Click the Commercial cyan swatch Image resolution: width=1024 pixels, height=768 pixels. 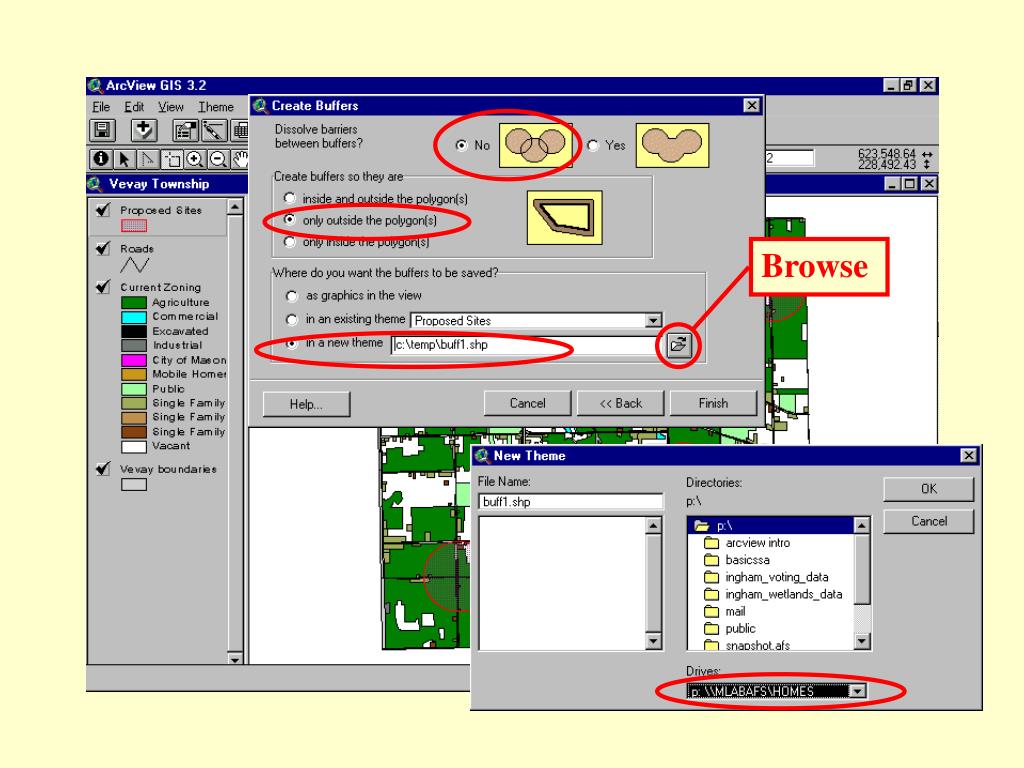(x=134, y=317)
